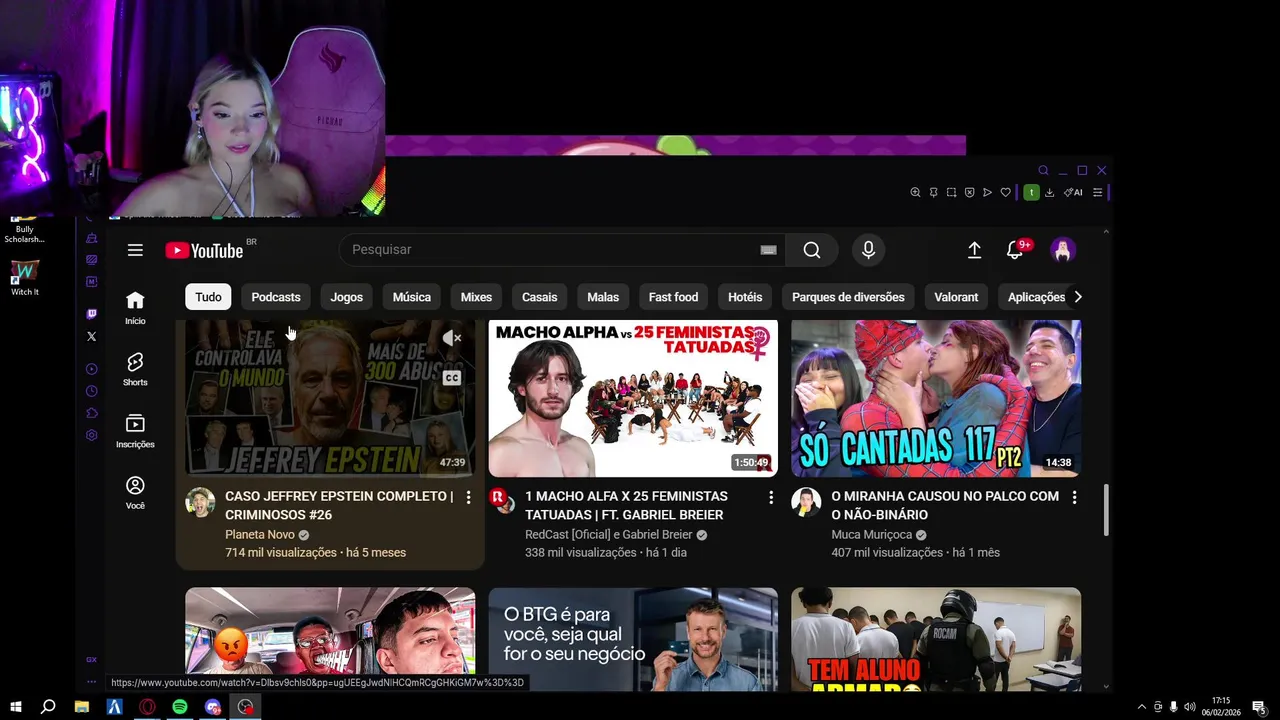This screenshot has height=720, width=1280.
Task: Visit the Muca Muriçoca channel
Action: 871,535
